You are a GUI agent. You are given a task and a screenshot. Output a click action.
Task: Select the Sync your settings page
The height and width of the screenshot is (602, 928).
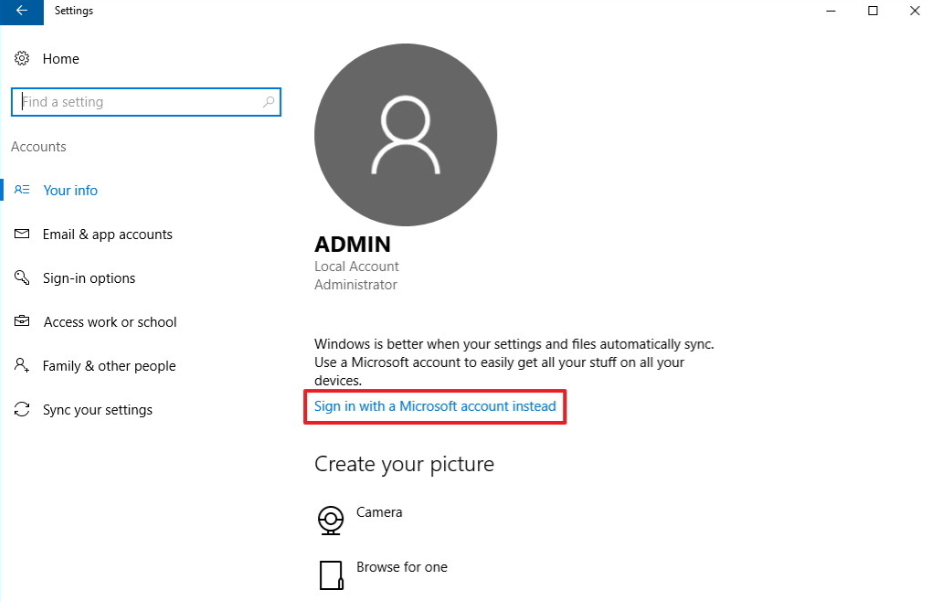point(97,410)
